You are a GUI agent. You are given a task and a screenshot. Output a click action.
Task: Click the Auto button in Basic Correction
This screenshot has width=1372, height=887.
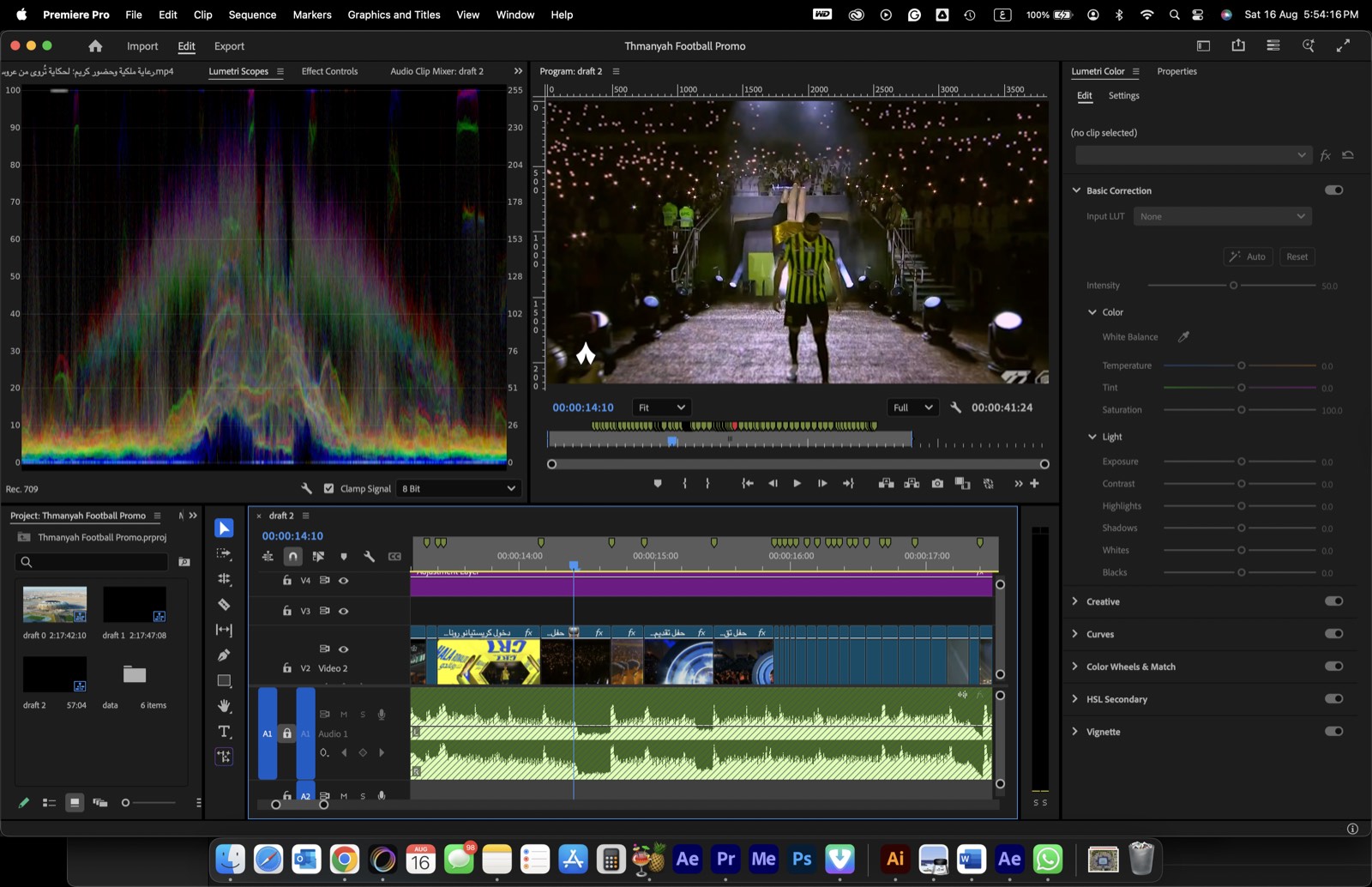1248,256
